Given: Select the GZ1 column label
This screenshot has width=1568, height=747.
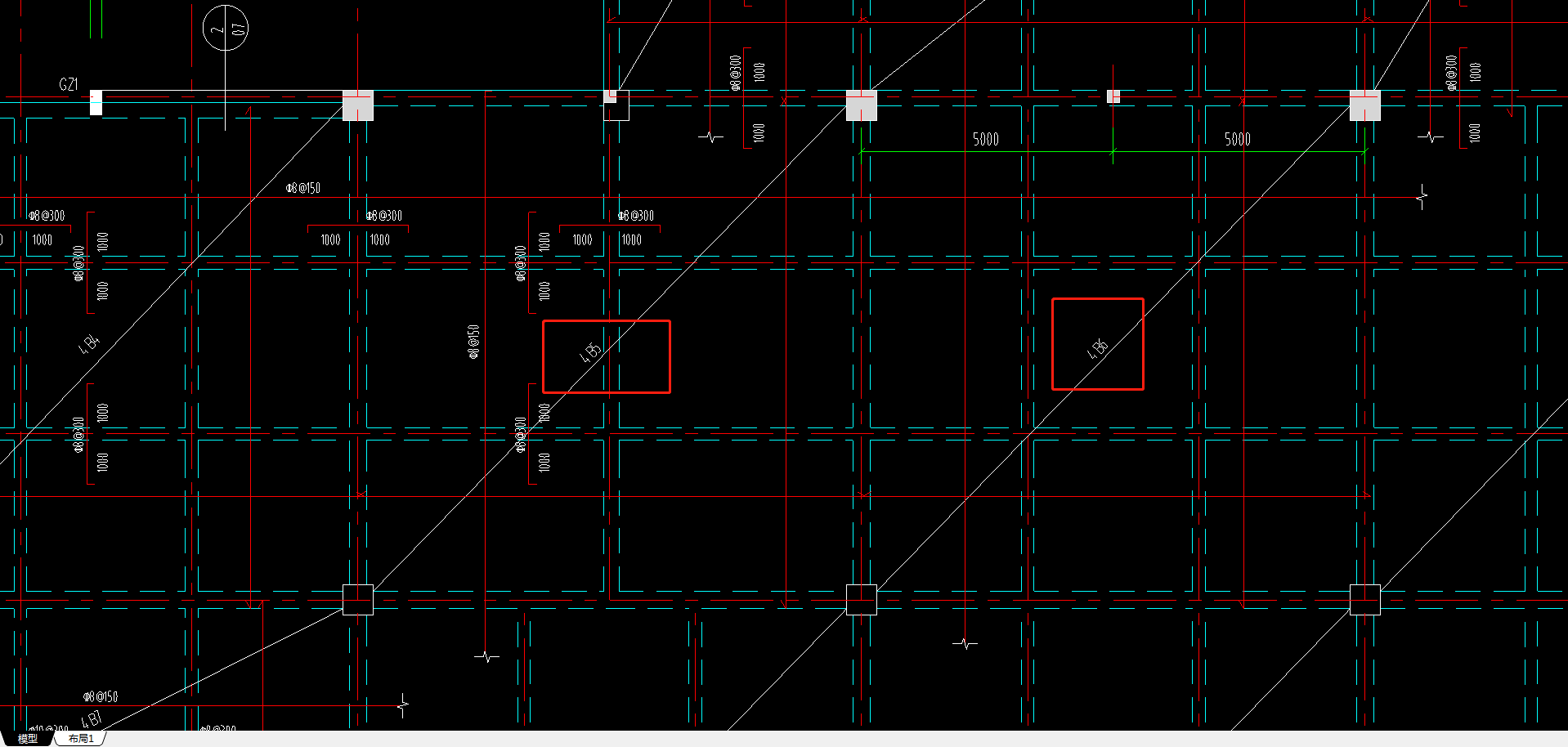Looking at the screenshot, I should click(69, 84).
